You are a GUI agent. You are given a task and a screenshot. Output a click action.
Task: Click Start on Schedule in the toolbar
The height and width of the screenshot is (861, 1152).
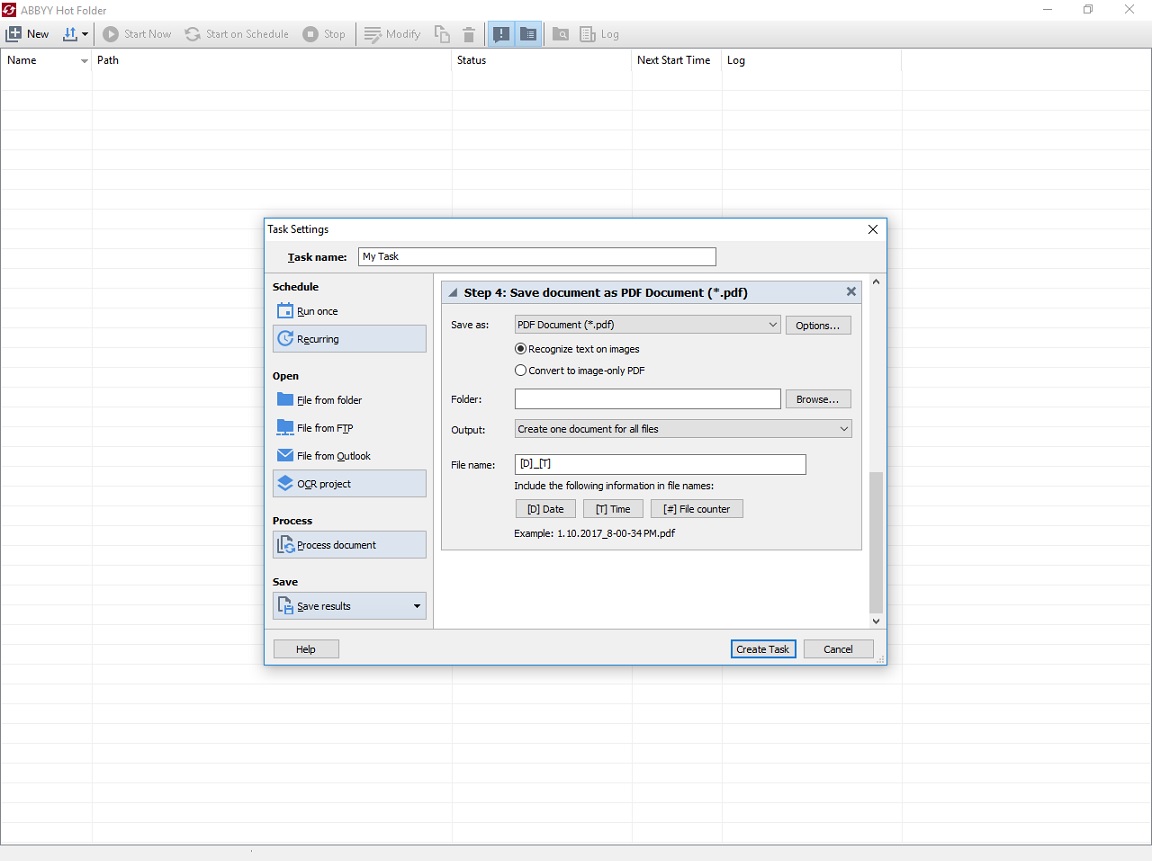pos(237,34)
